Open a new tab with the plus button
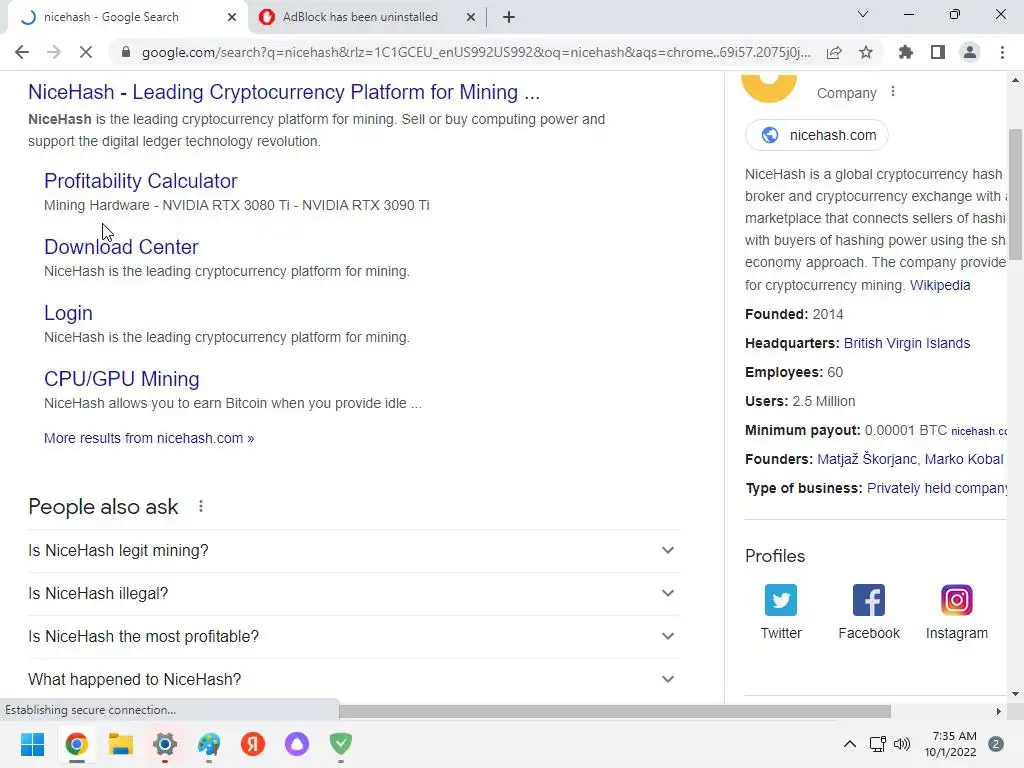Screen dimensions: 1024x768 (x=509, y=17)
